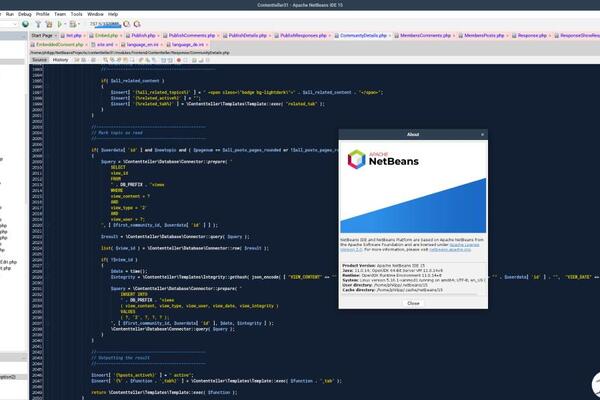Click the Stop Macro Recording icon
The width and height of the screenshot is (600, 400).
(186, 60)
